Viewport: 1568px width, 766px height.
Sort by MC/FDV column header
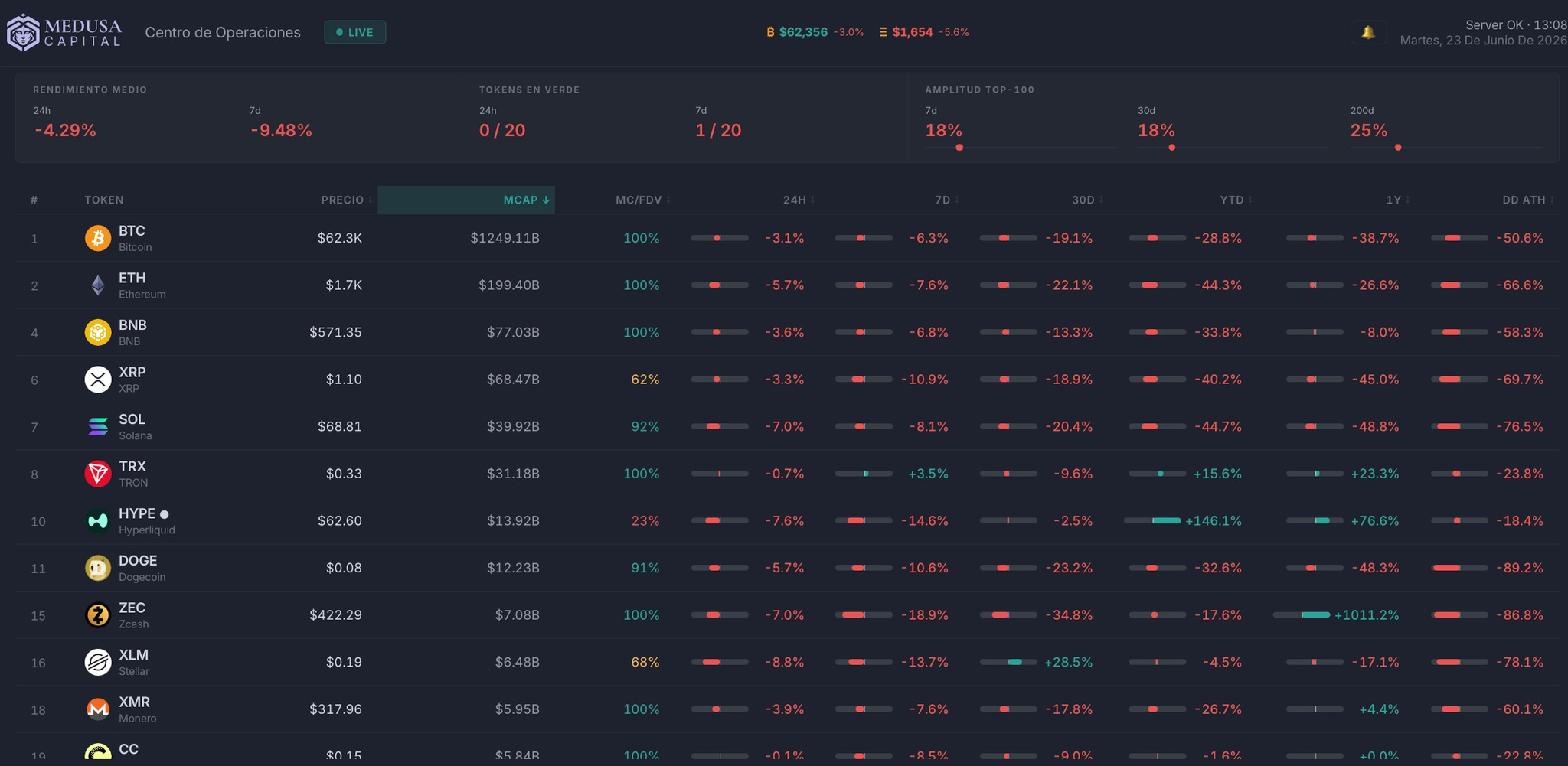642,200
